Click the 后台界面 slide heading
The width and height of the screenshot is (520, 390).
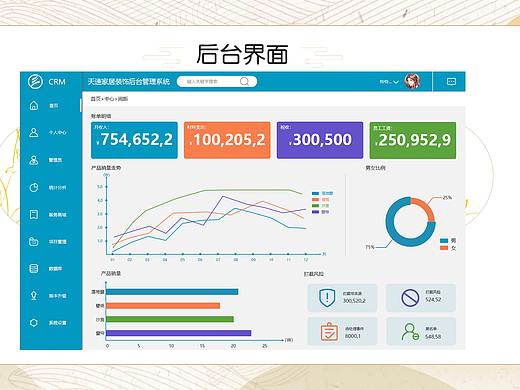(242, 54)
